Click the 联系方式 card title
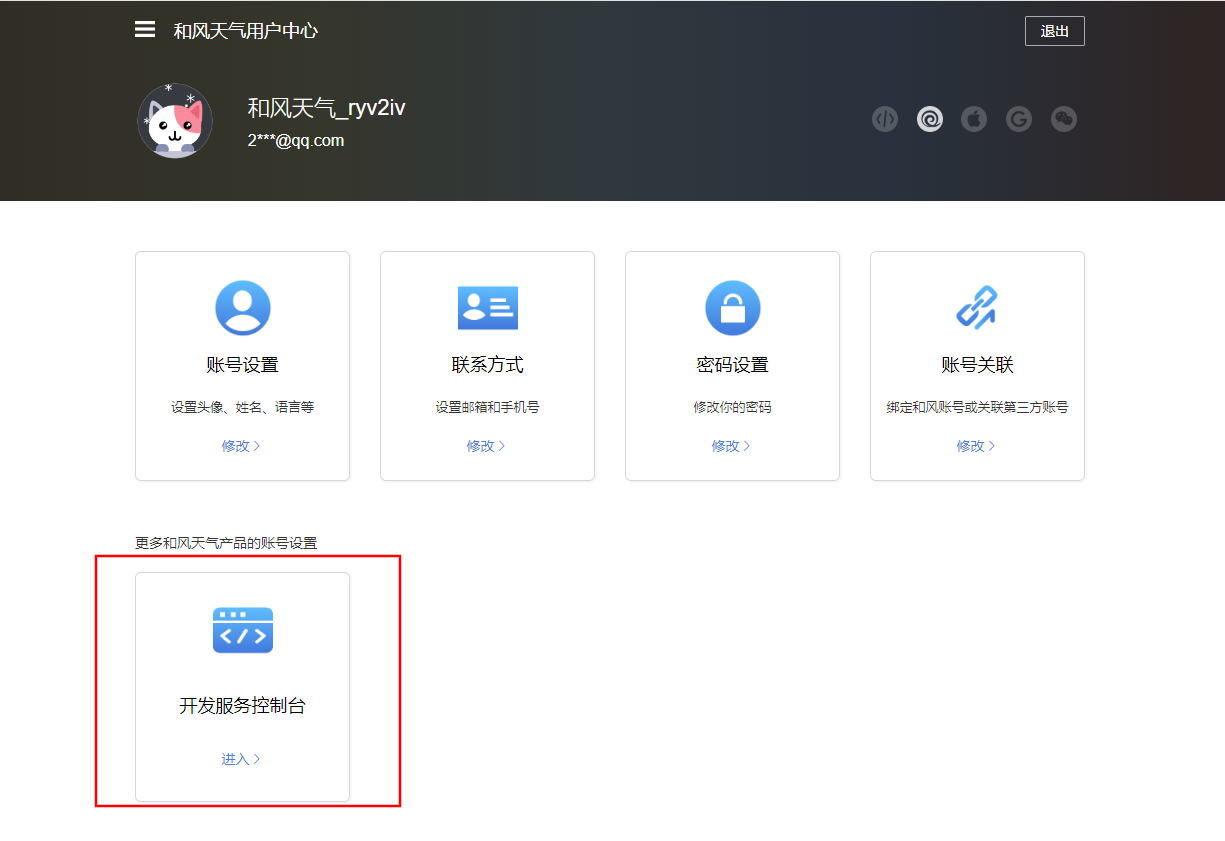1225x841 pixels. 488,365
